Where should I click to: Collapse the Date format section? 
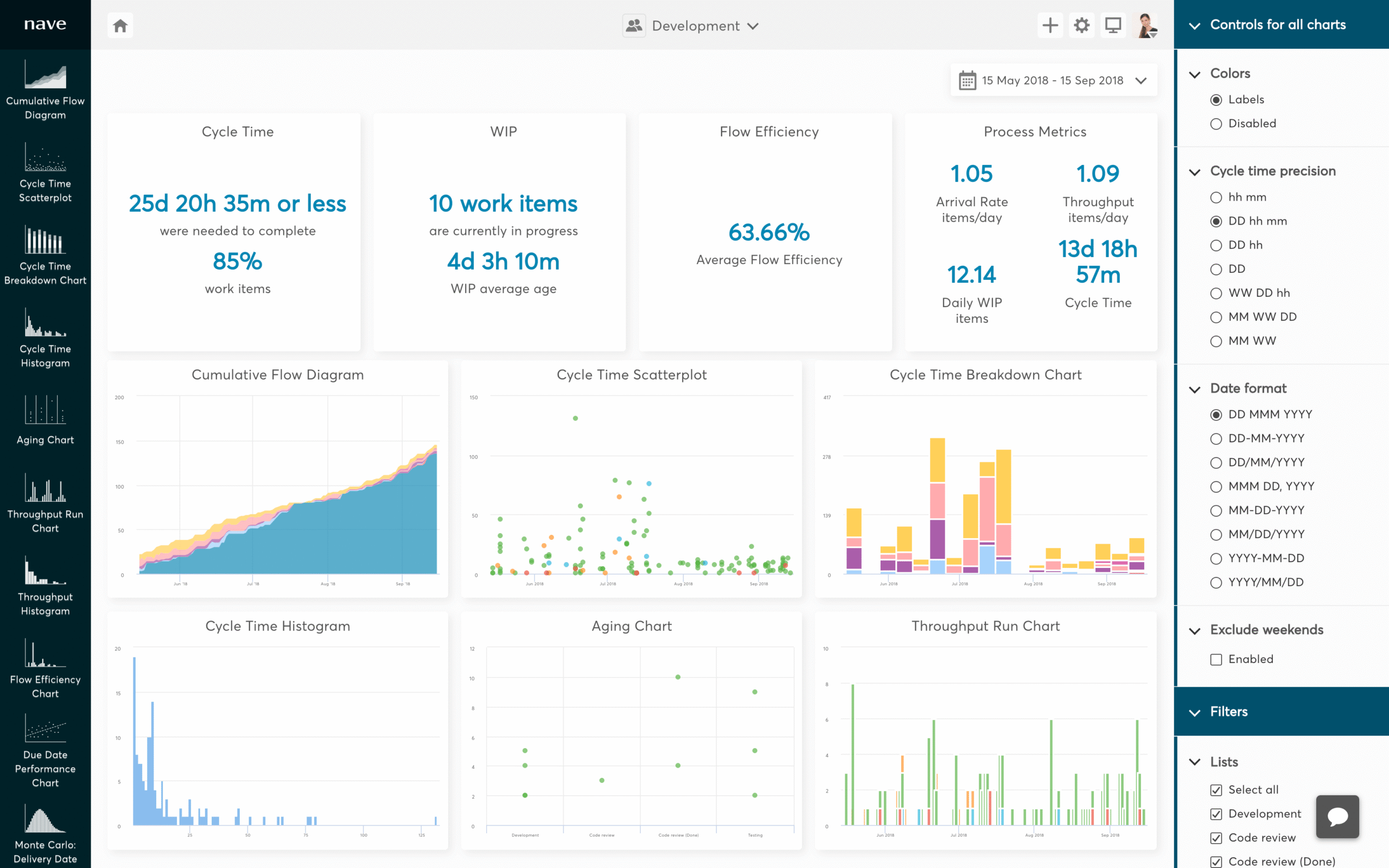click(x=1195, y=389)
